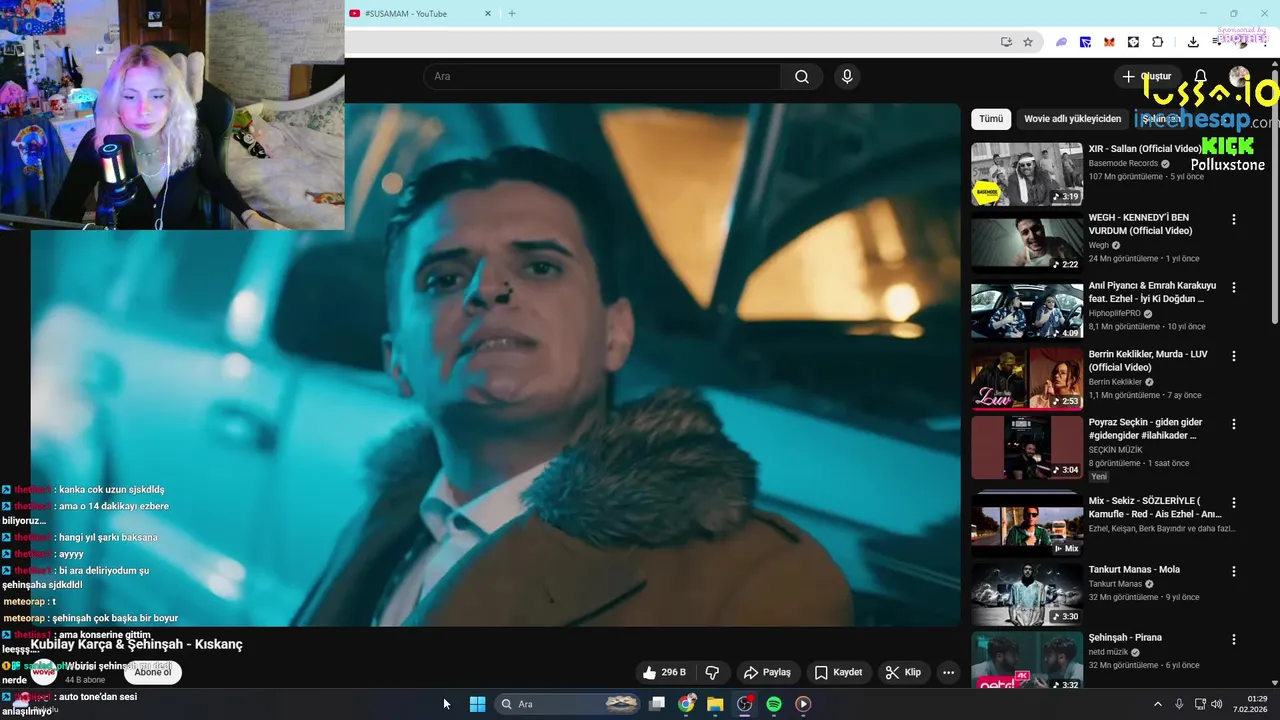This screenshot has height=720, width=1280.
Task: Open the YouTube account avatar menu
Action: click(x=1239, y=77)
